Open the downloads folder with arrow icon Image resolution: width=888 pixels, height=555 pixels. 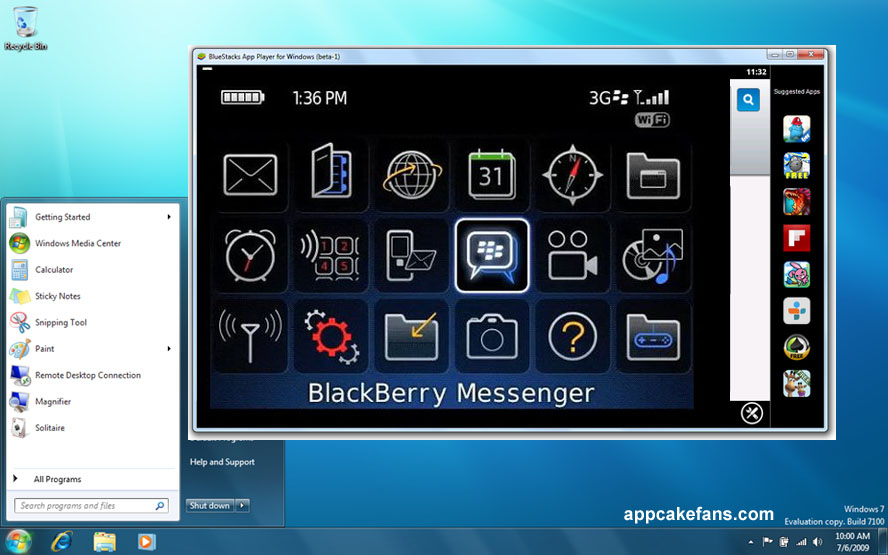pyautogui.click(x=412, y=336)
